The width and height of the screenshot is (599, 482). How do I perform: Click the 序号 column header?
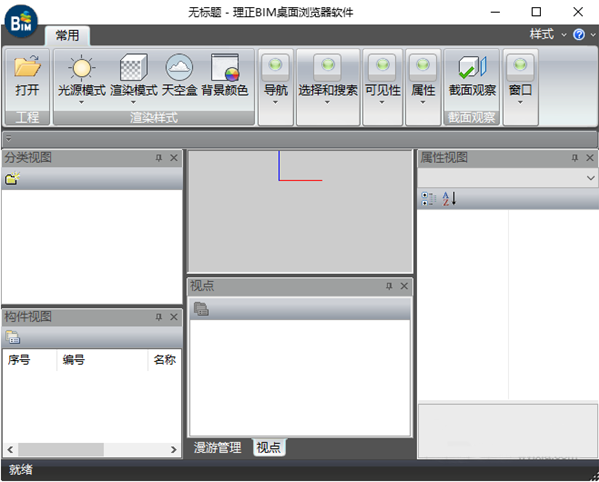(x=29, y=360)
